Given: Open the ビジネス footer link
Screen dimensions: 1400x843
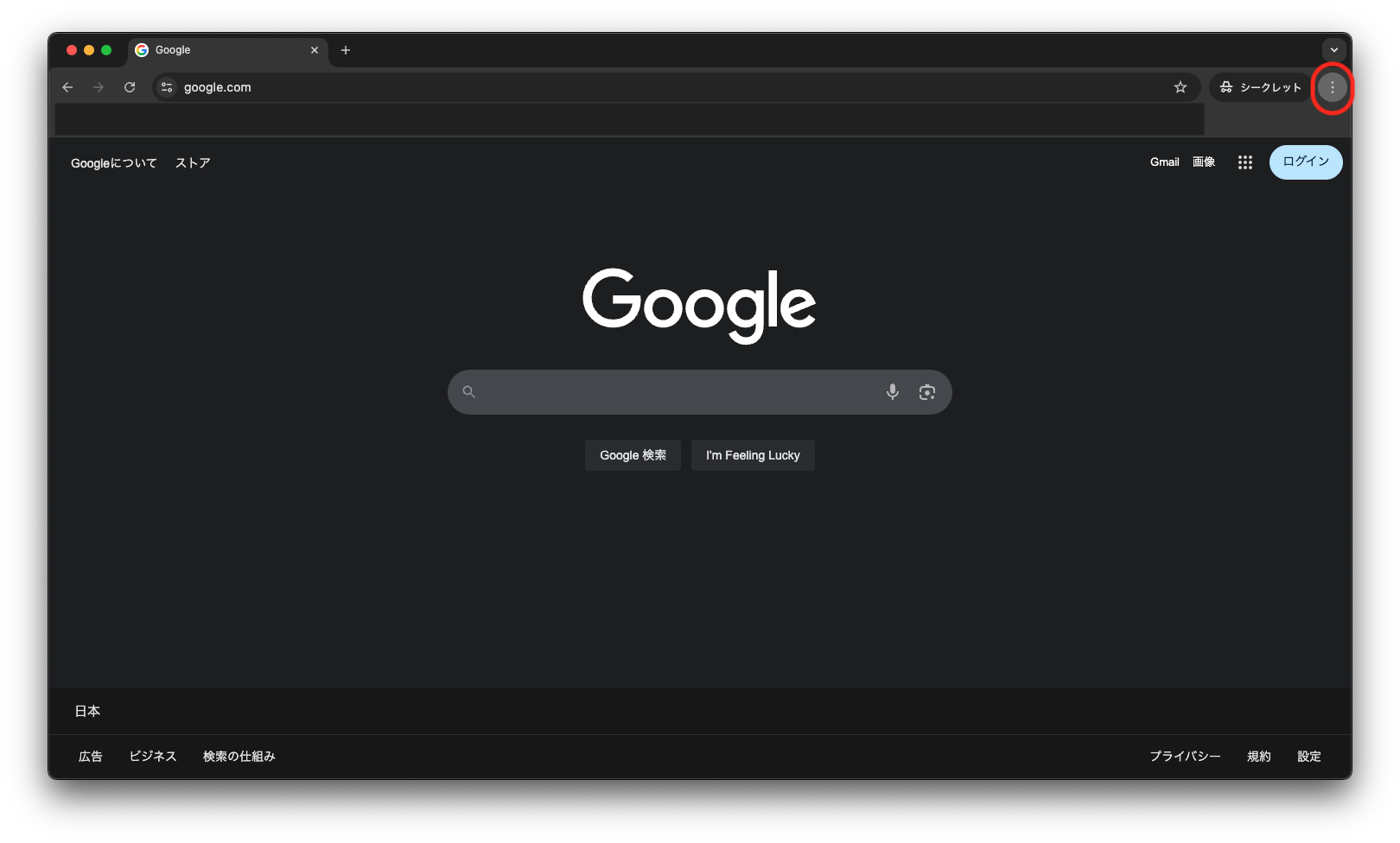Looking at the screenshot, I should pyautogui.click(x=153, y=757).
